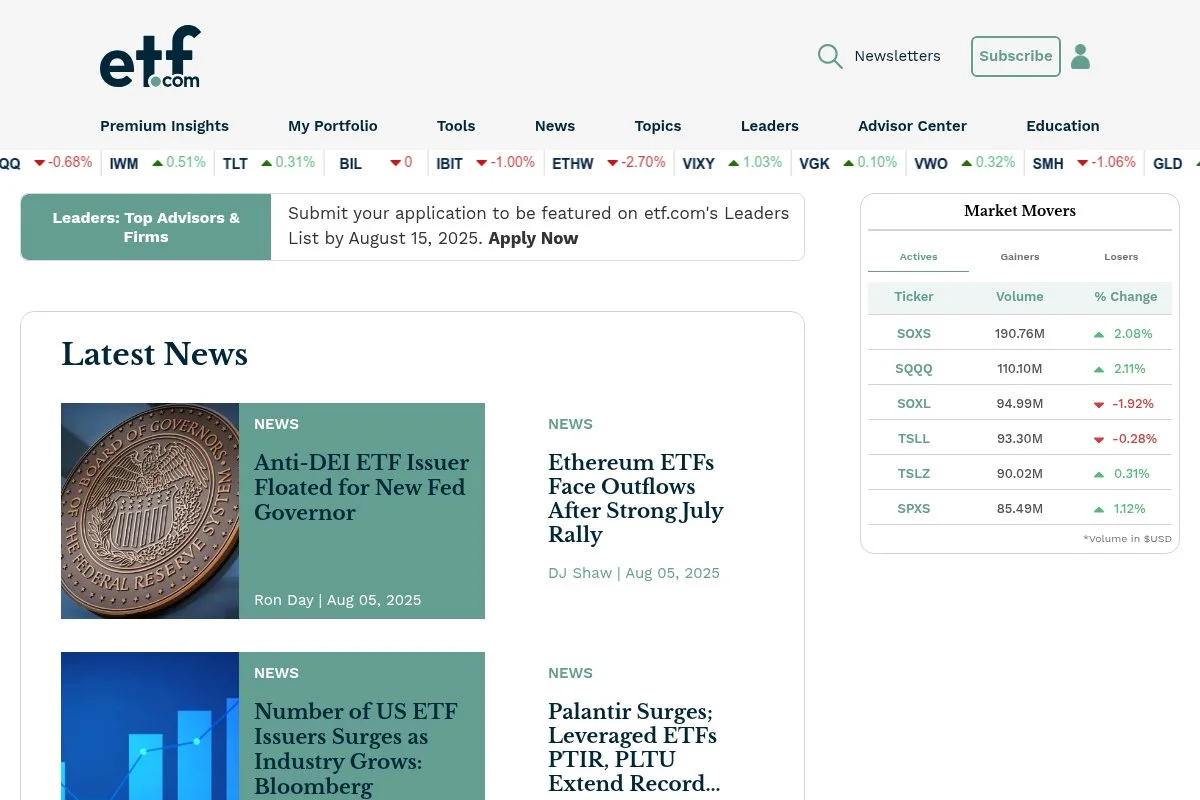1200x800 pixels.
Task: Open the Tools menu
Action: 456,126
